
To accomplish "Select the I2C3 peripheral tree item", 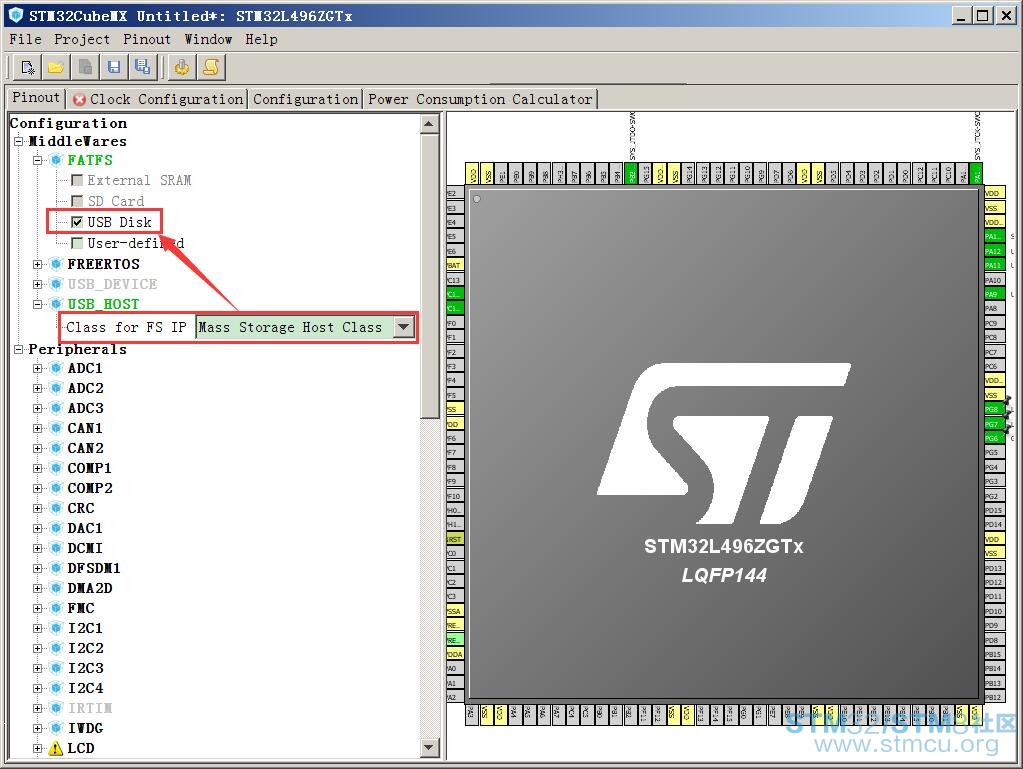I will point(85,668).
